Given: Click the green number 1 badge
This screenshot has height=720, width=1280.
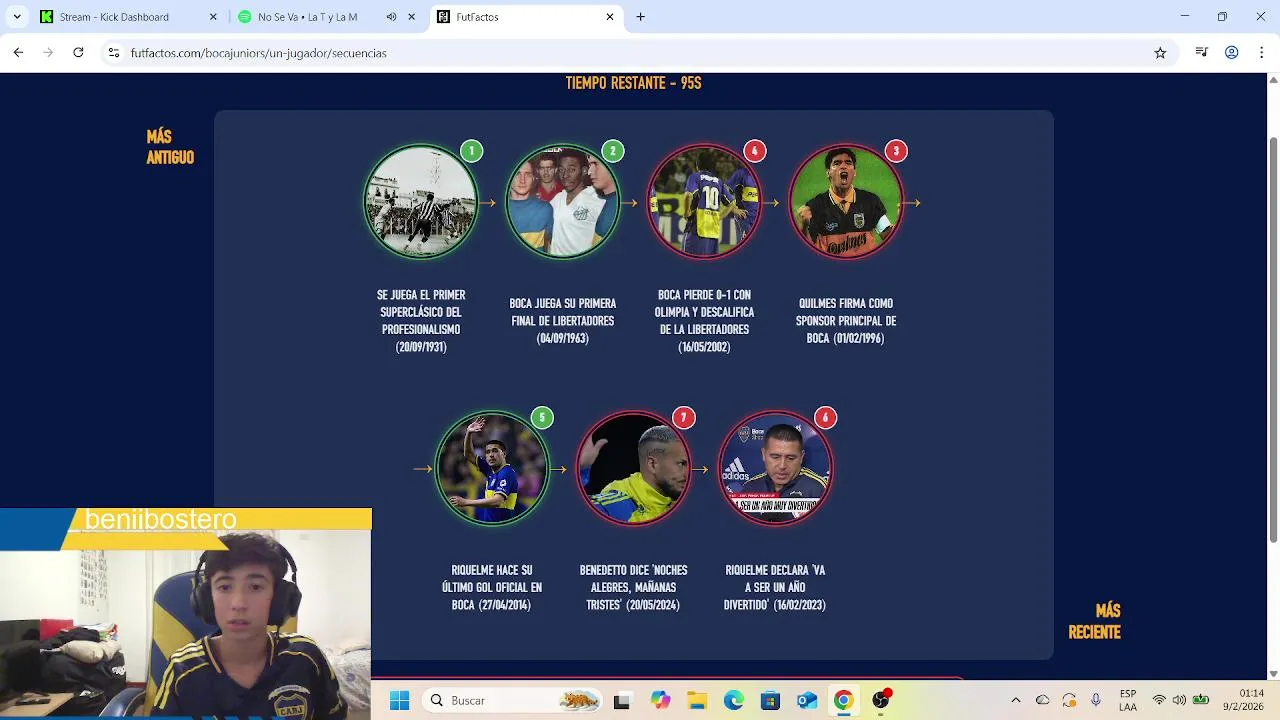Looking at the screenshot, I should (471, 151).
